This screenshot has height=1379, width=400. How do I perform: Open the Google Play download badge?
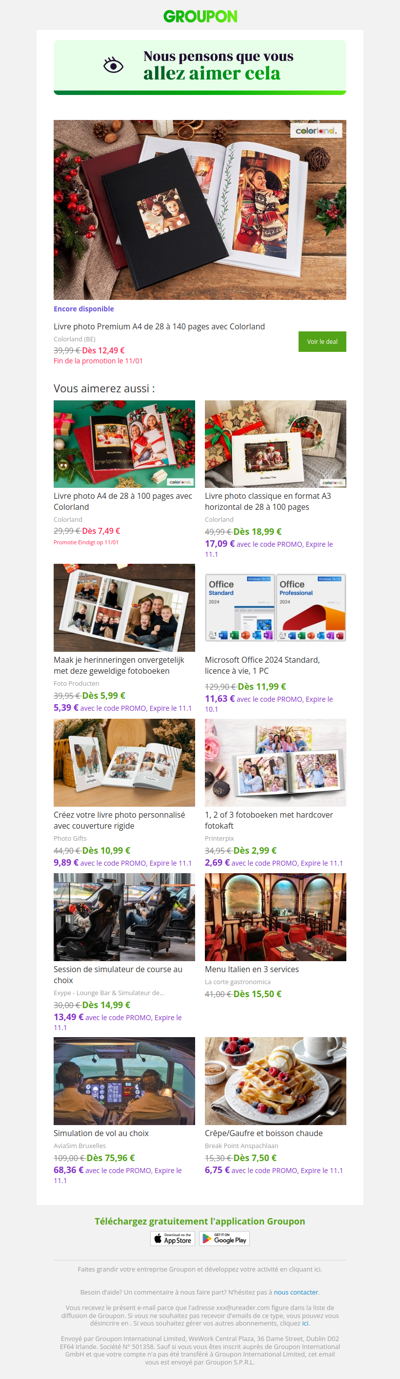coord(224,1238)
